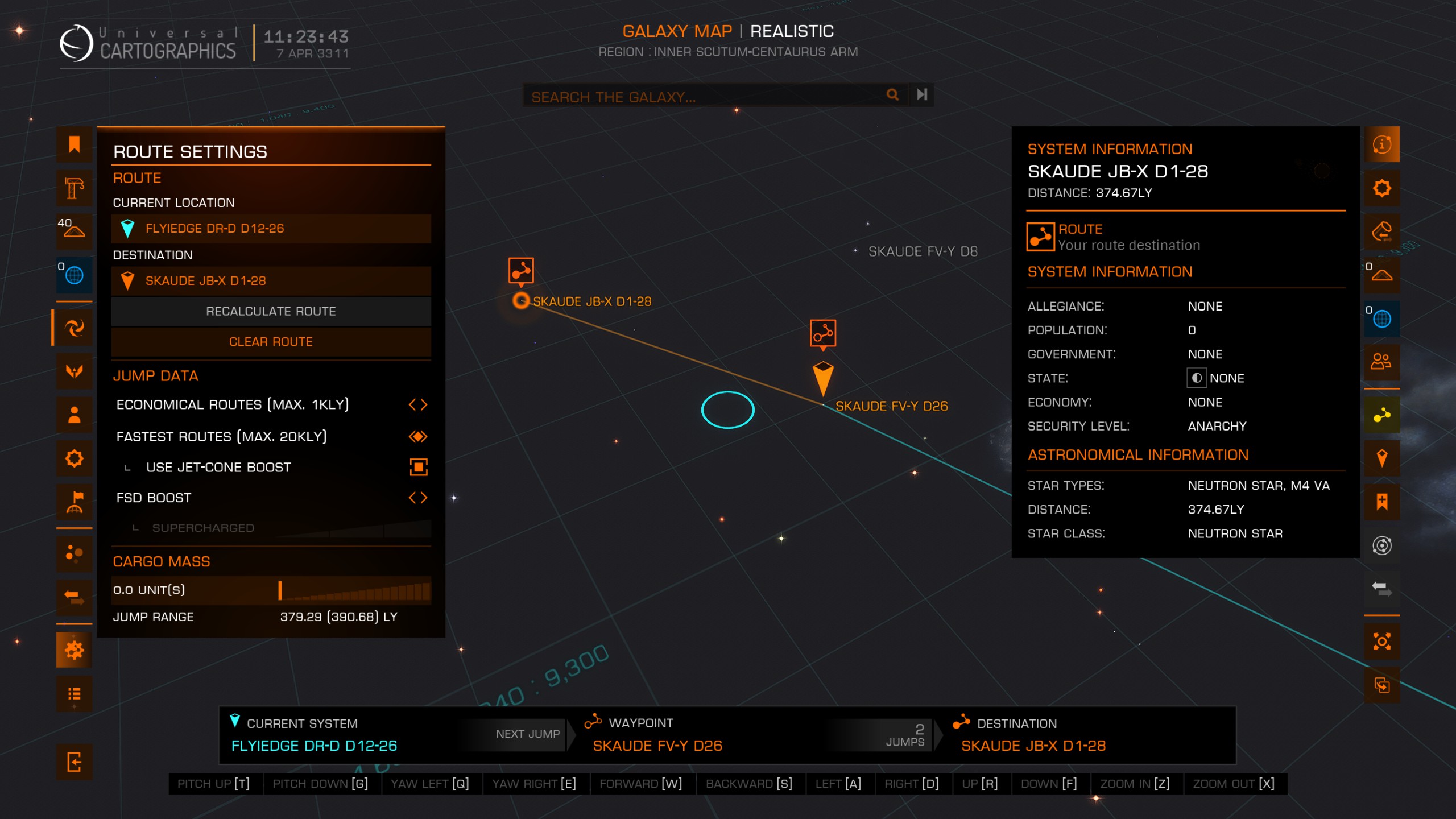Viewport: 1456px width, 819px height.
Task: Click the copy system icon
Action: coord(1382,685)
